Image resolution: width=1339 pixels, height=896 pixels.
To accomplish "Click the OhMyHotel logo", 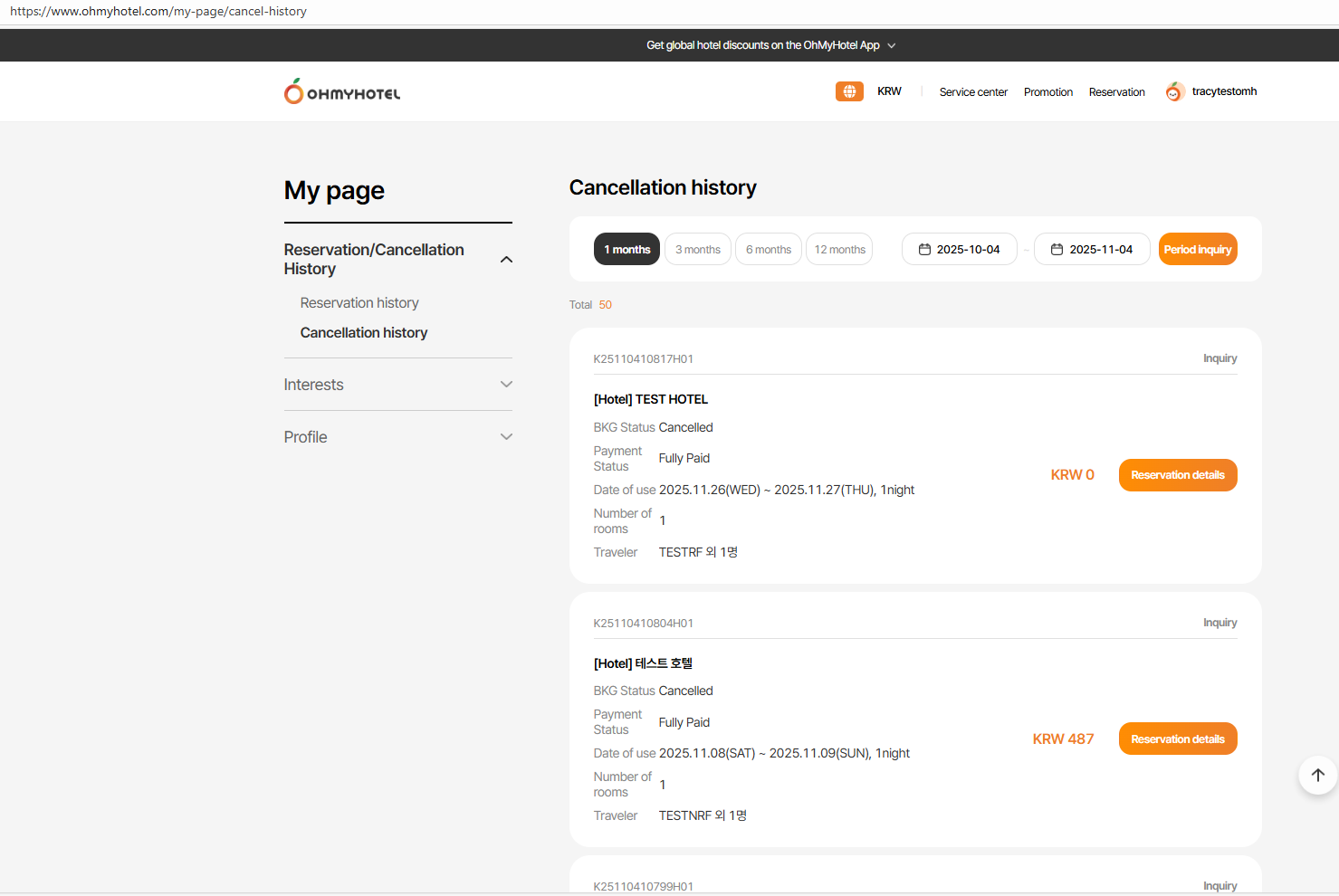I will point(342,91).
